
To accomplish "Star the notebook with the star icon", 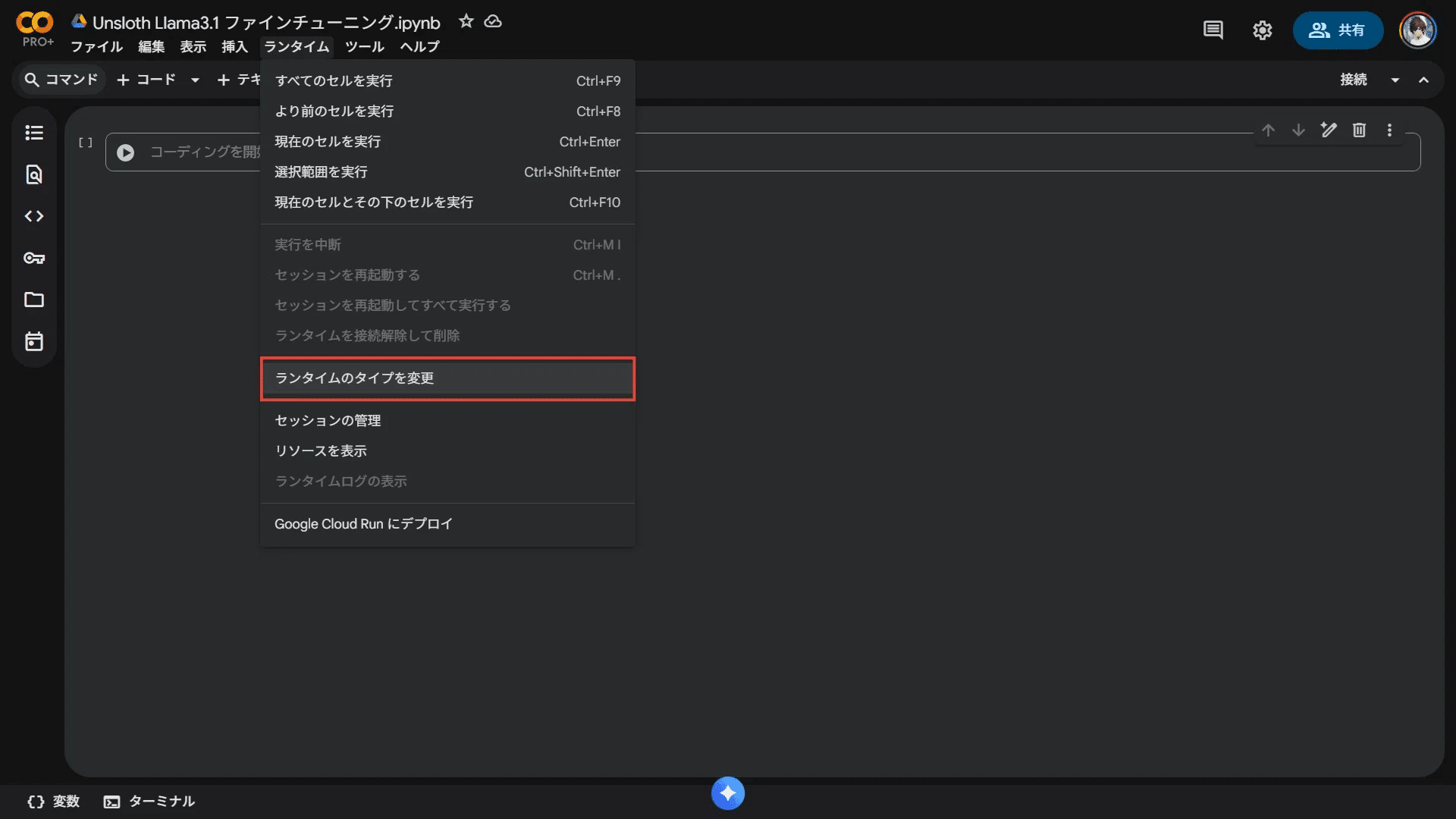I will tap(466, 22).
